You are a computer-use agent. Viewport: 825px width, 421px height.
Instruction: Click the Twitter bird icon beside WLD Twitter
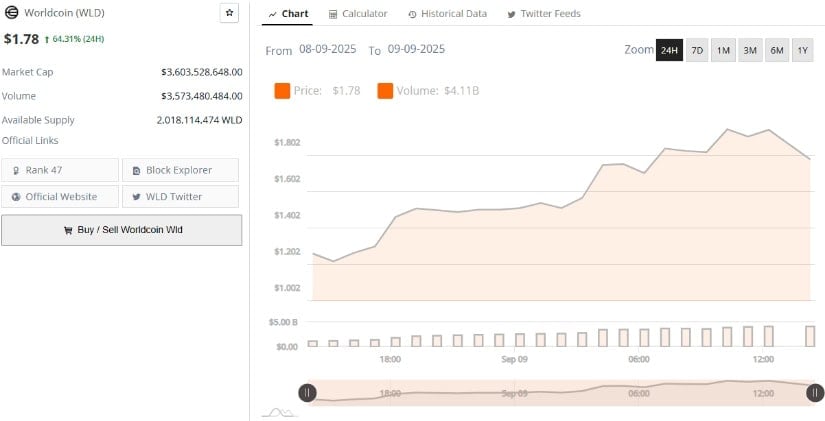[137, 197]
